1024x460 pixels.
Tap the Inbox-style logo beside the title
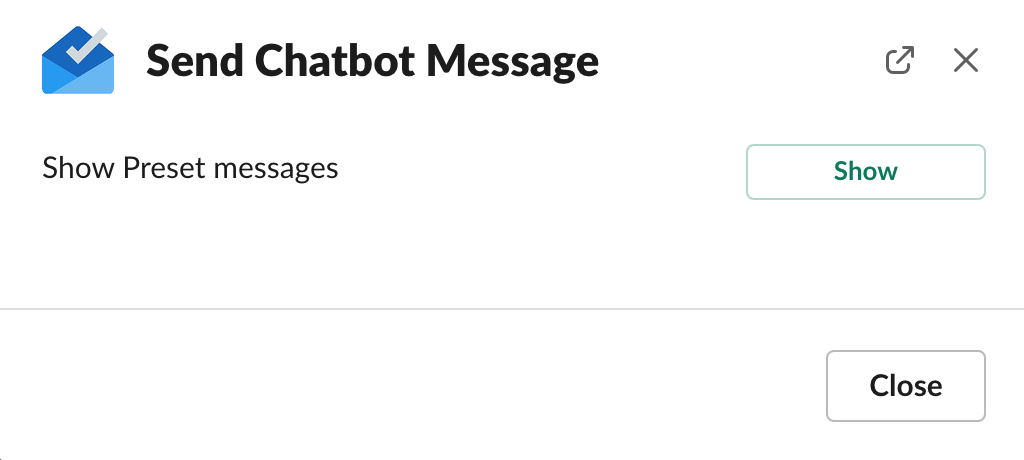[x=78, y=60]
